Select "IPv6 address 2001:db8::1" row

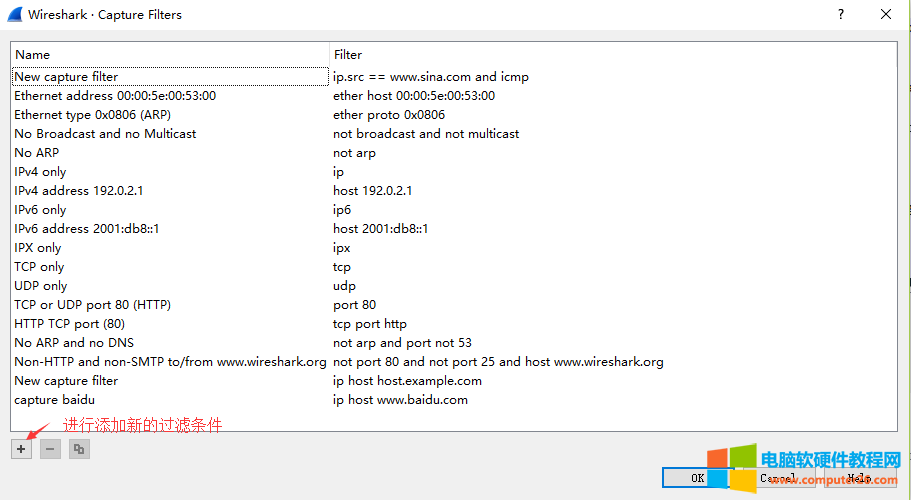tap(87, 229)
